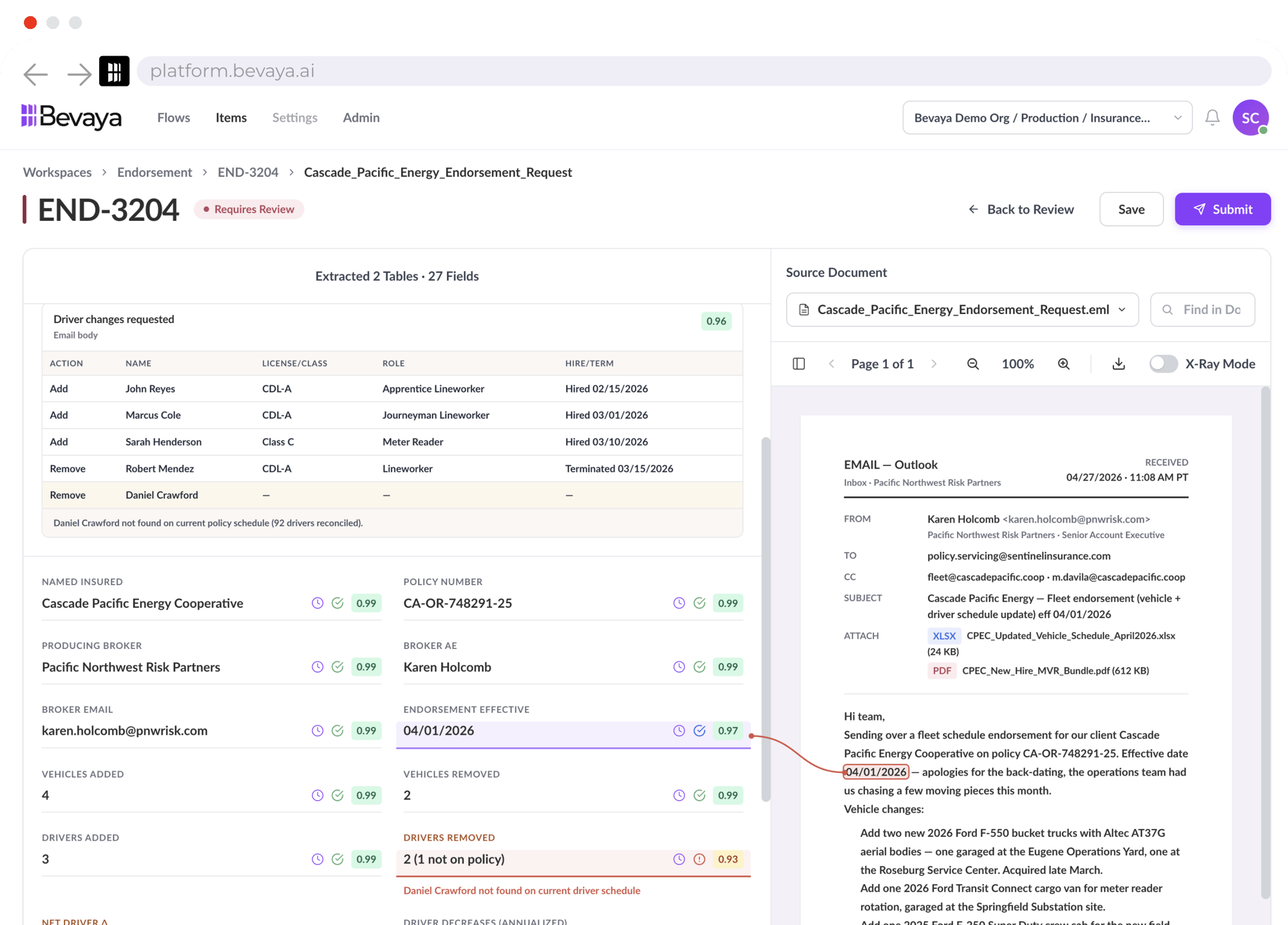Enable X-Ray Mode switch

1163,364
